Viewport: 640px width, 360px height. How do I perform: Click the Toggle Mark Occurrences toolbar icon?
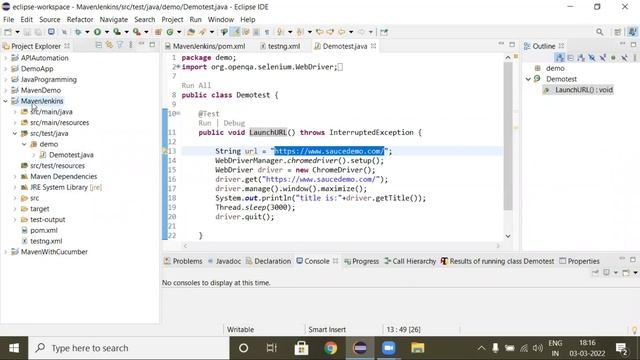[x=236, y=32]
